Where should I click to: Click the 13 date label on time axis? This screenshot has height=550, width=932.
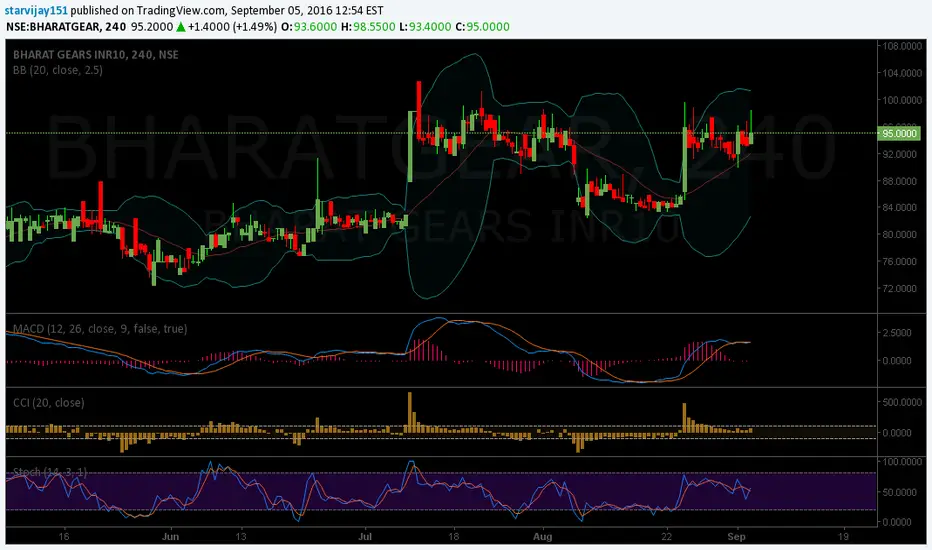tap(241, 536)
